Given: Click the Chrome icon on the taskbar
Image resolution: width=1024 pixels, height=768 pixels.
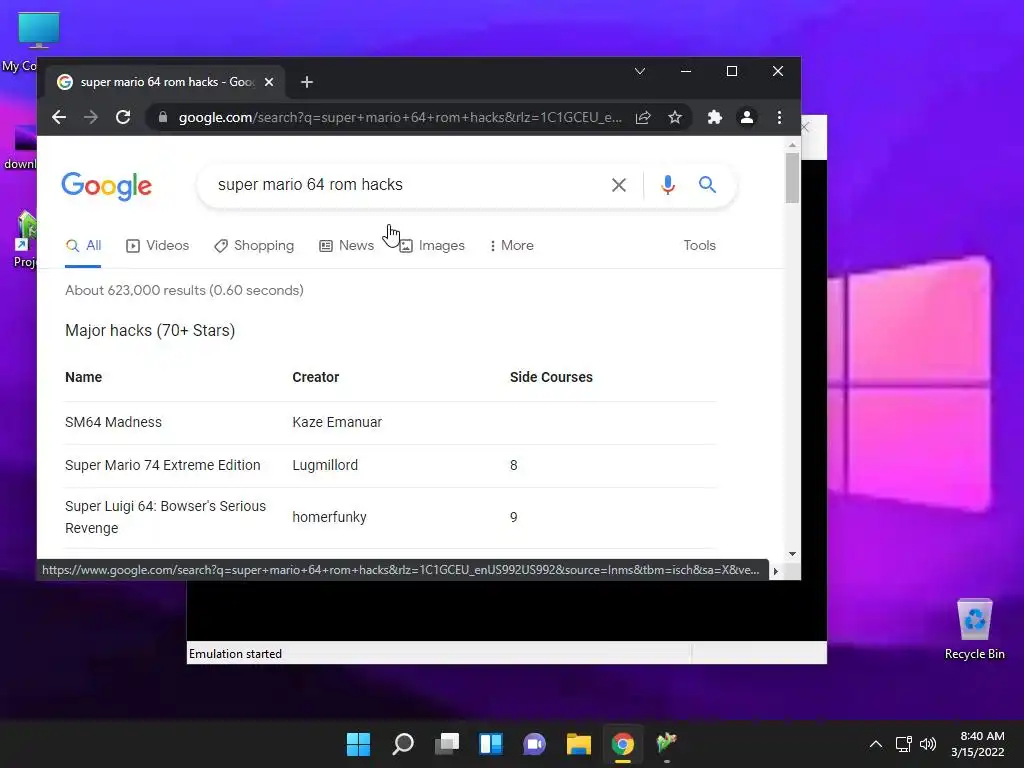Looking at the screenshot, I should pos(622,744).
